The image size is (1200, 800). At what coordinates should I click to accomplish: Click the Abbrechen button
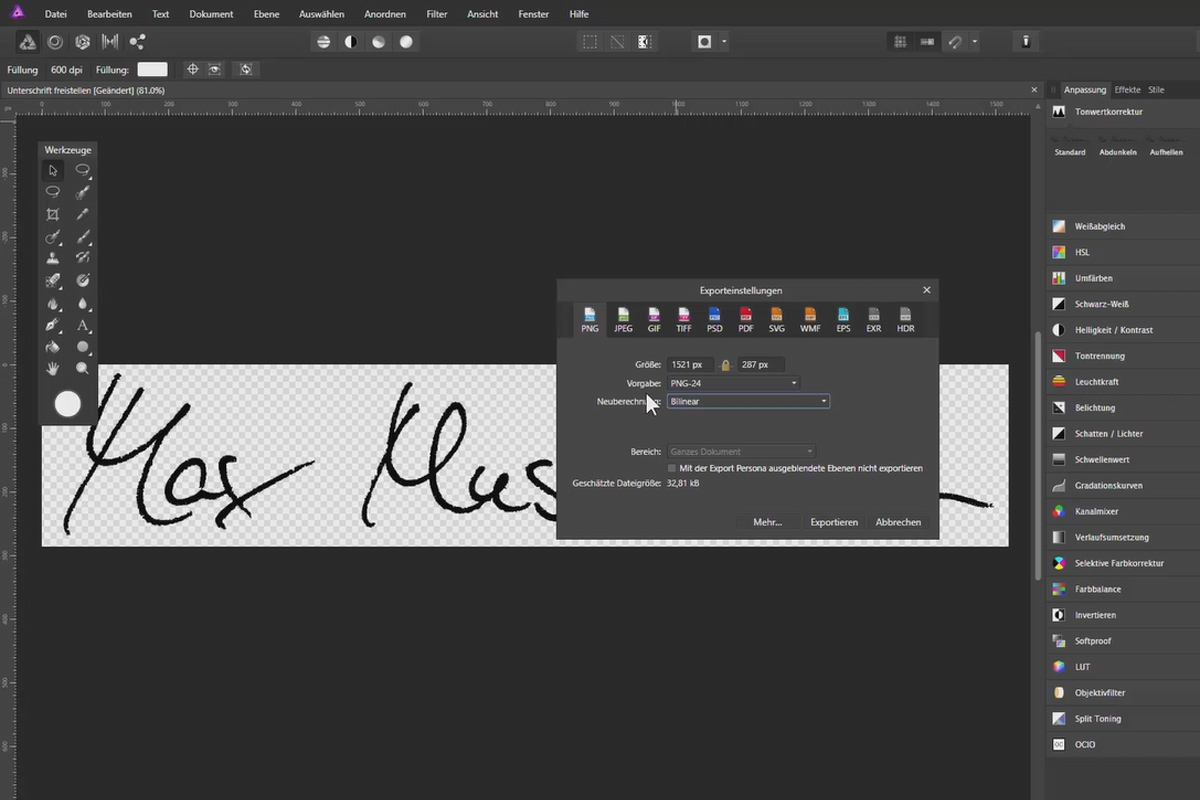click(x=898, y=522)
